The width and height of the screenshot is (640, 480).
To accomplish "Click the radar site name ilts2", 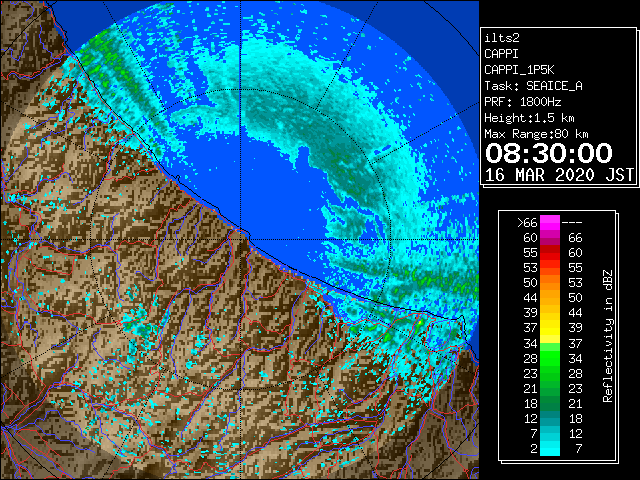I will click(x=502, y=38).
